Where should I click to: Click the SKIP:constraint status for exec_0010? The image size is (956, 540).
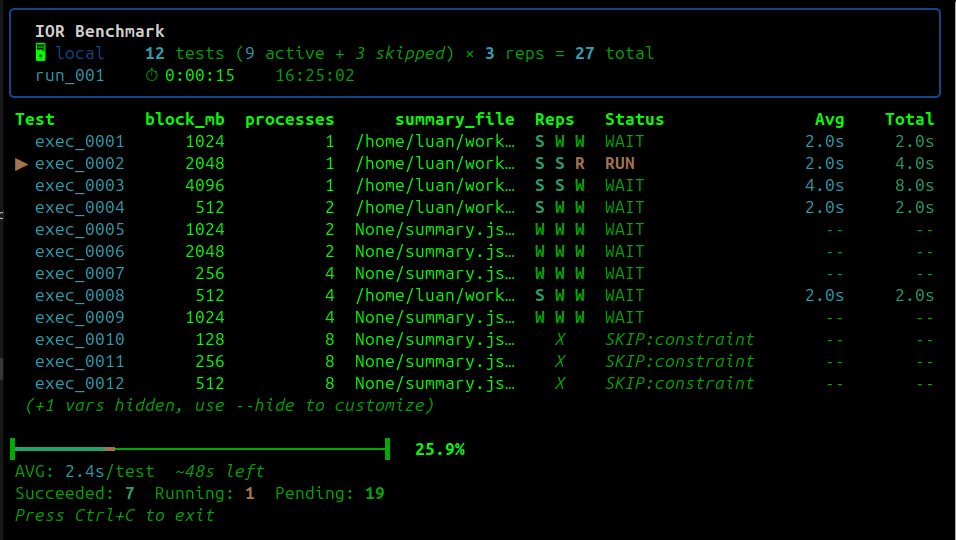tap(679, 339)
